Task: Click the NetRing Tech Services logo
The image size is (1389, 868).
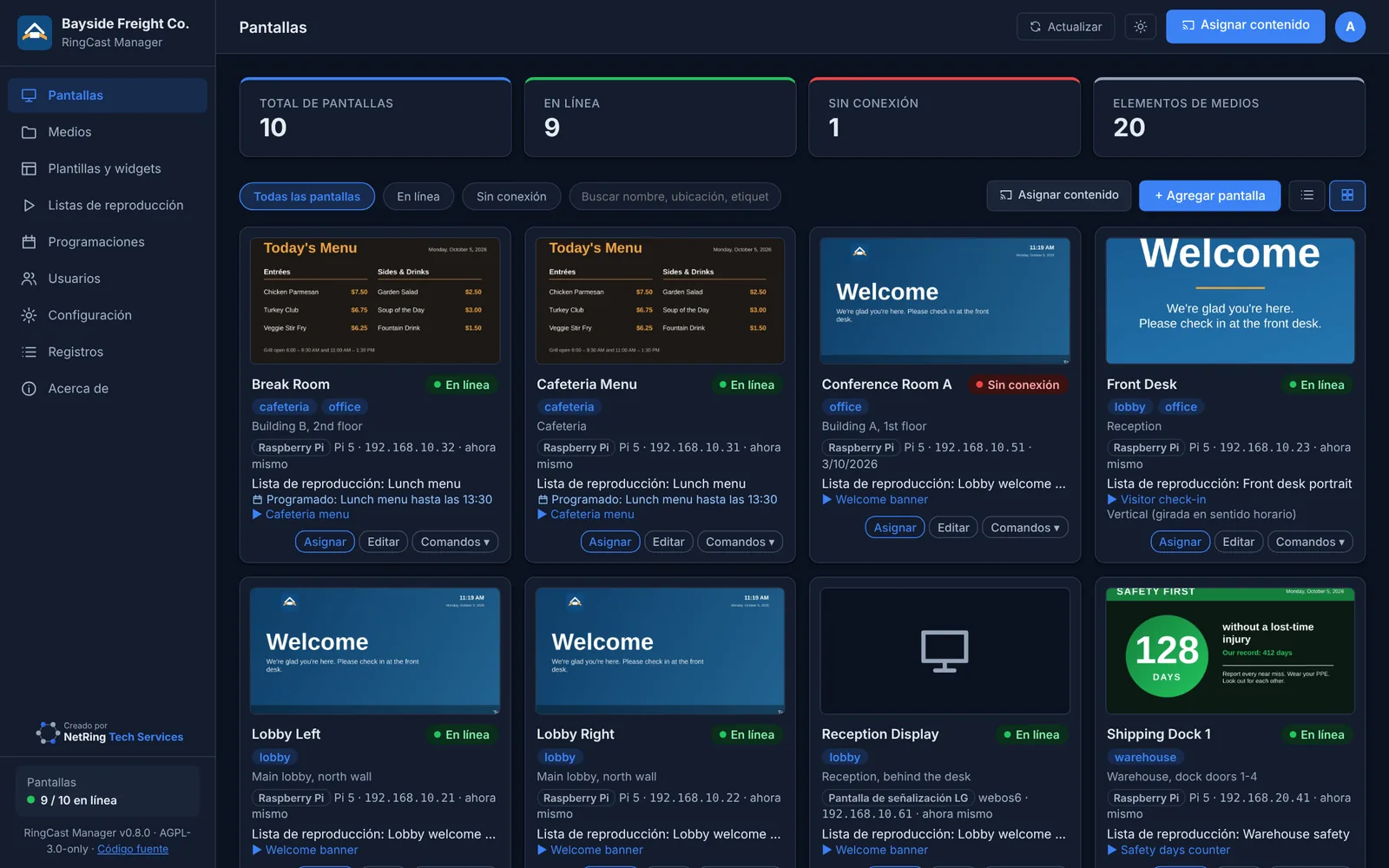Action: [48, 733]
